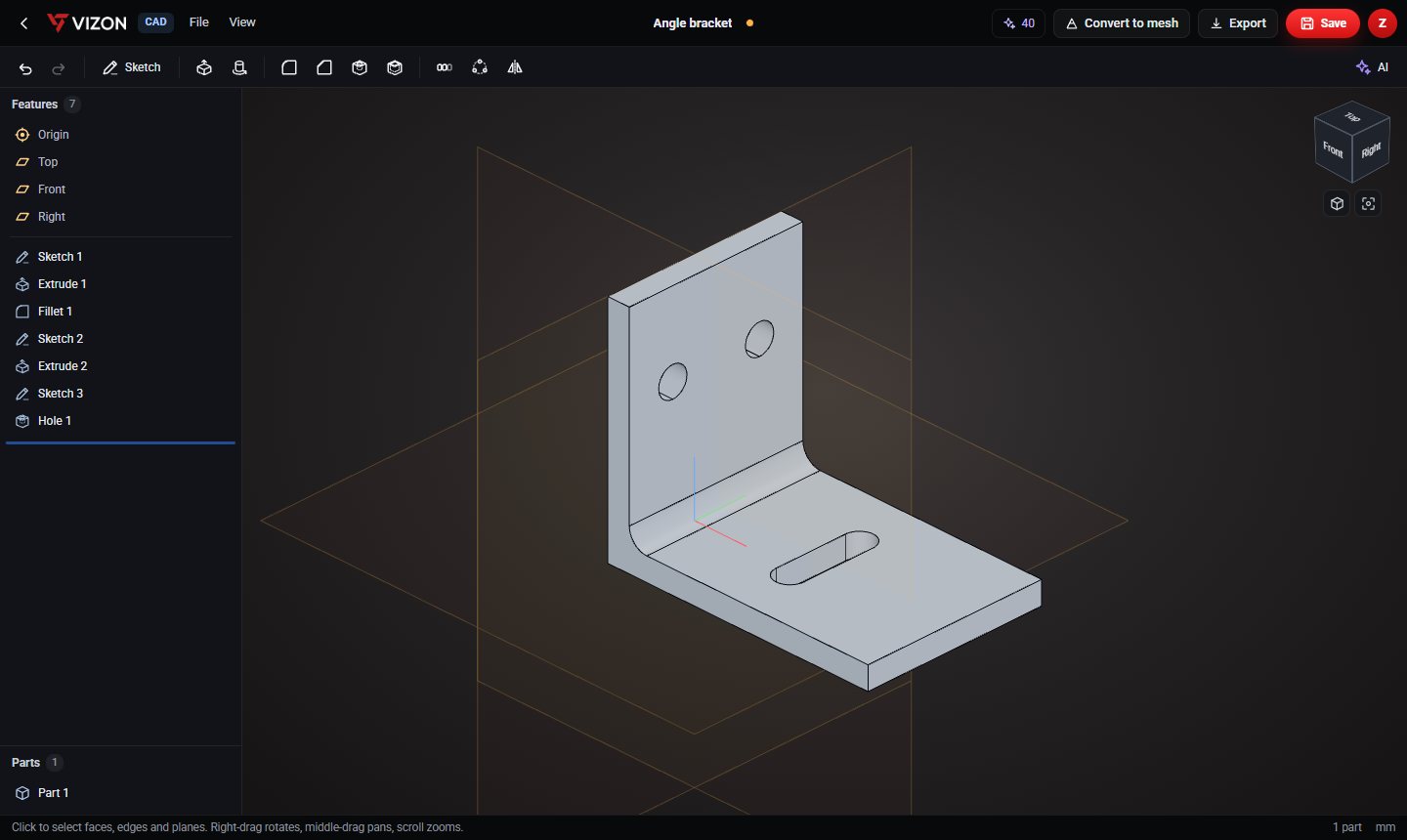Image resolution: width=1407 pixels, height=840 pixels.
Task: Click Convert to mesh
Action: [1122, 22]
